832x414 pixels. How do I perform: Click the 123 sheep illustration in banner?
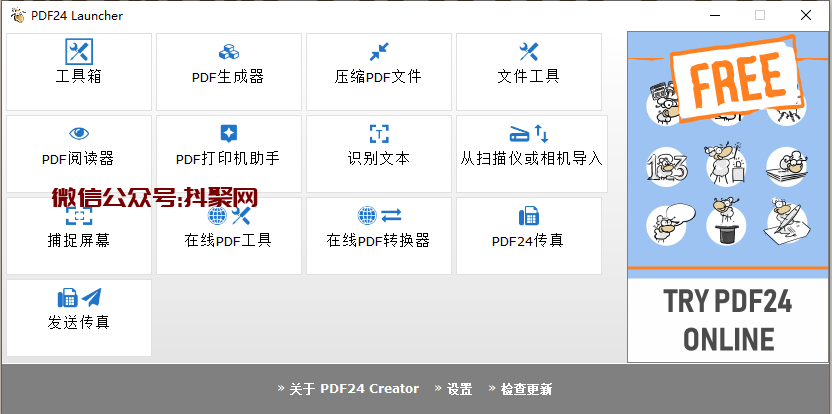pyautogui.click(x=667, y=166)
